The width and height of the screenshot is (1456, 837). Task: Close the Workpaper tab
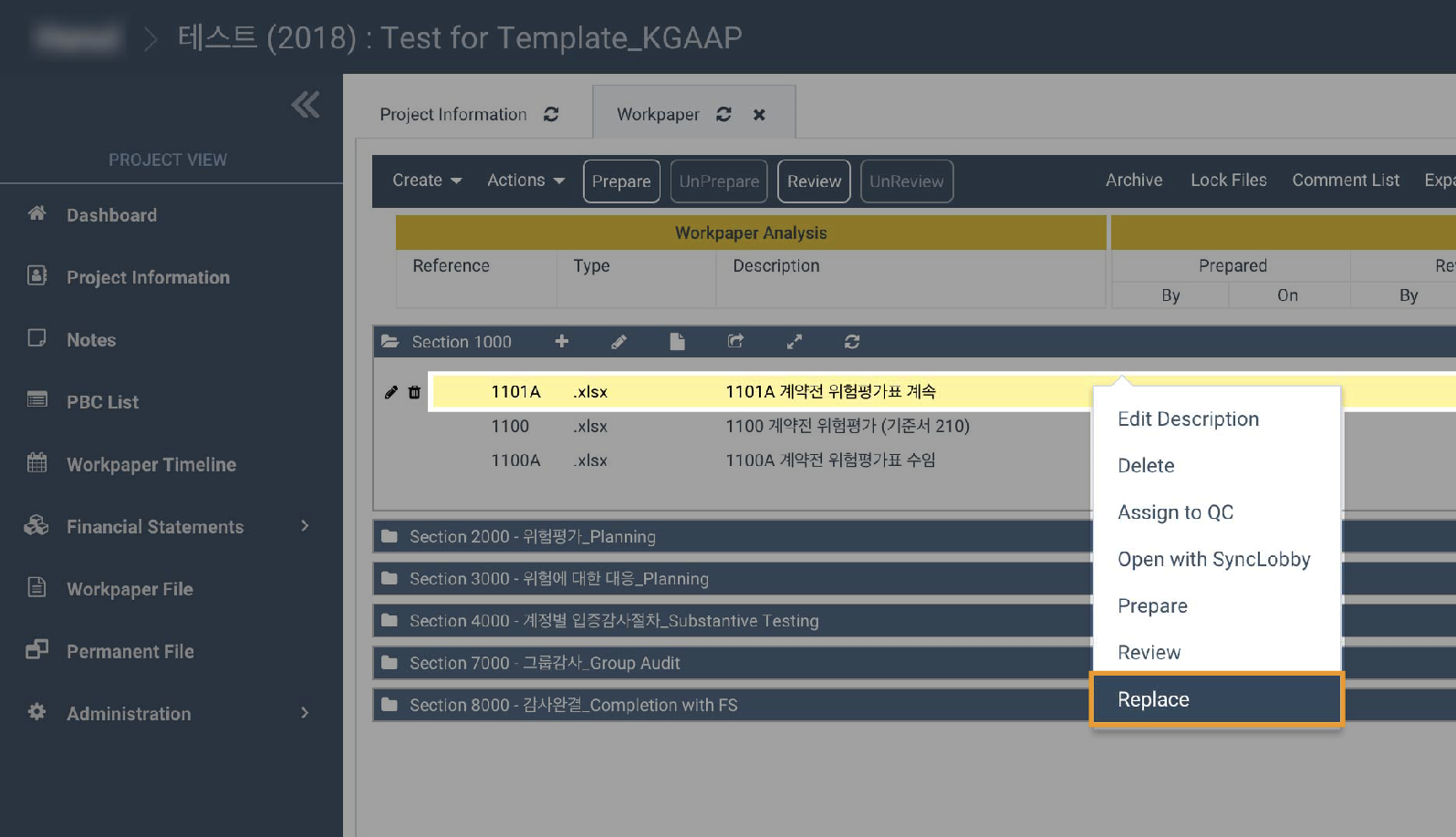[x=759, y=115]
